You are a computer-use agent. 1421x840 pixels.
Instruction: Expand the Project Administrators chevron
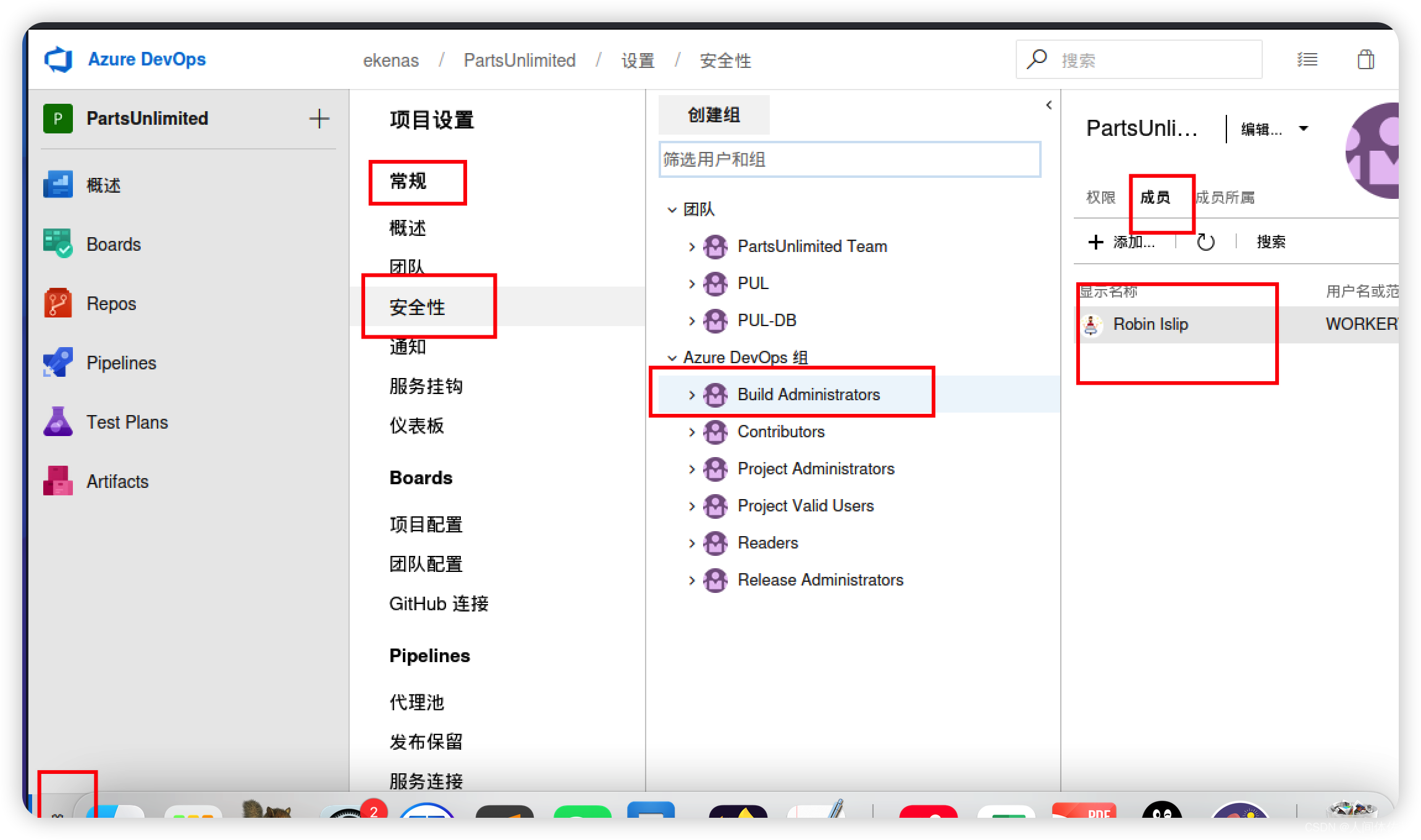(x=692, y=469)
